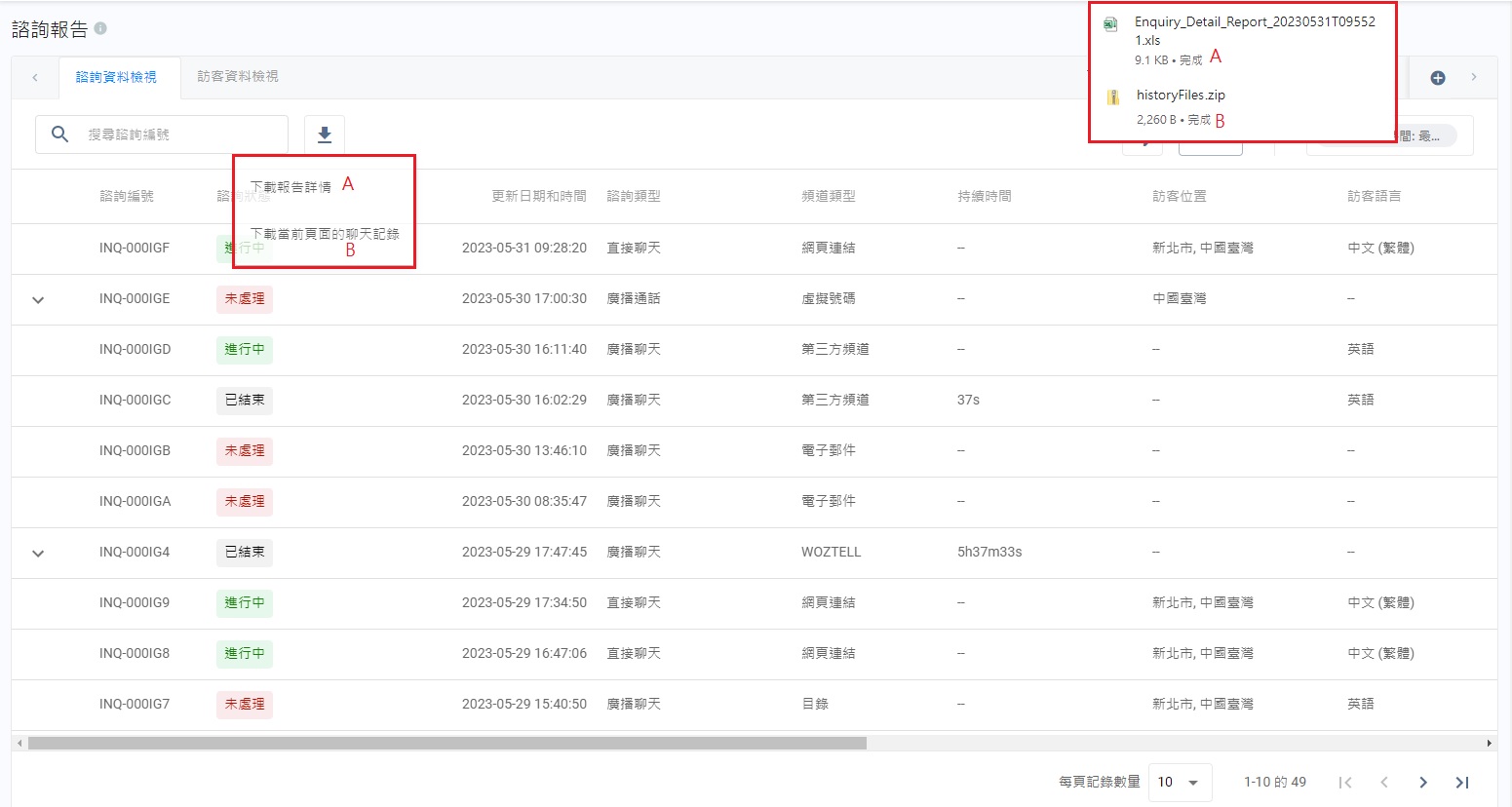The height and width of the screenshot is (807, 1512).
Task: Open the info icon beside 諮詢報告
Action: coord(100,29)
